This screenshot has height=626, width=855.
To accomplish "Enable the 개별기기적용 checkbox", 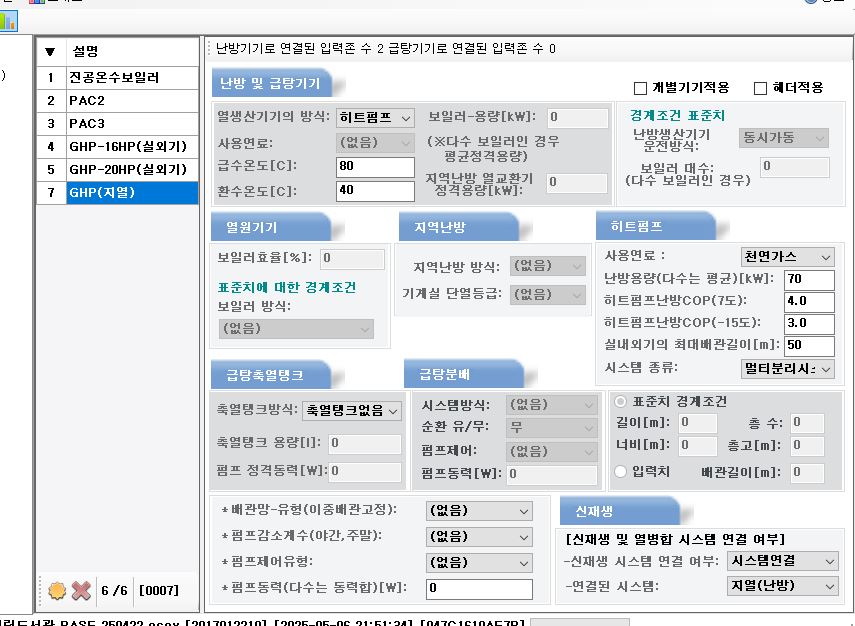I will pyautogui.click(x=642, y=88).
